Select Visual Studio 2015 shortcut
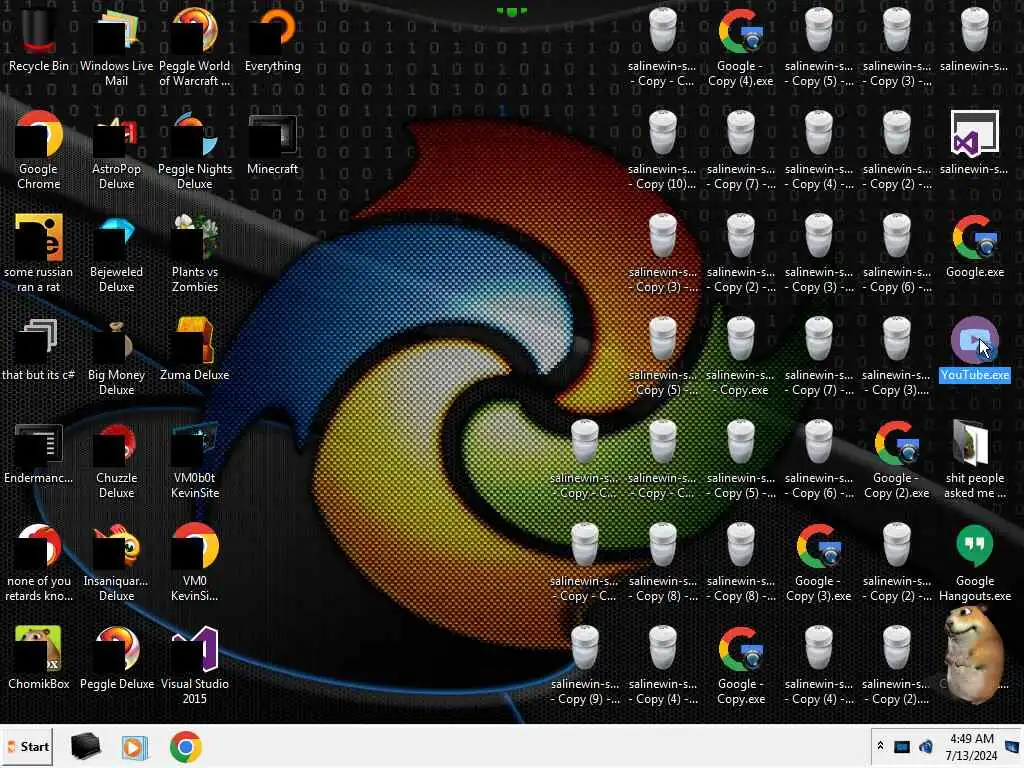This screenshot has height=768, width=1024. point(195,666)
